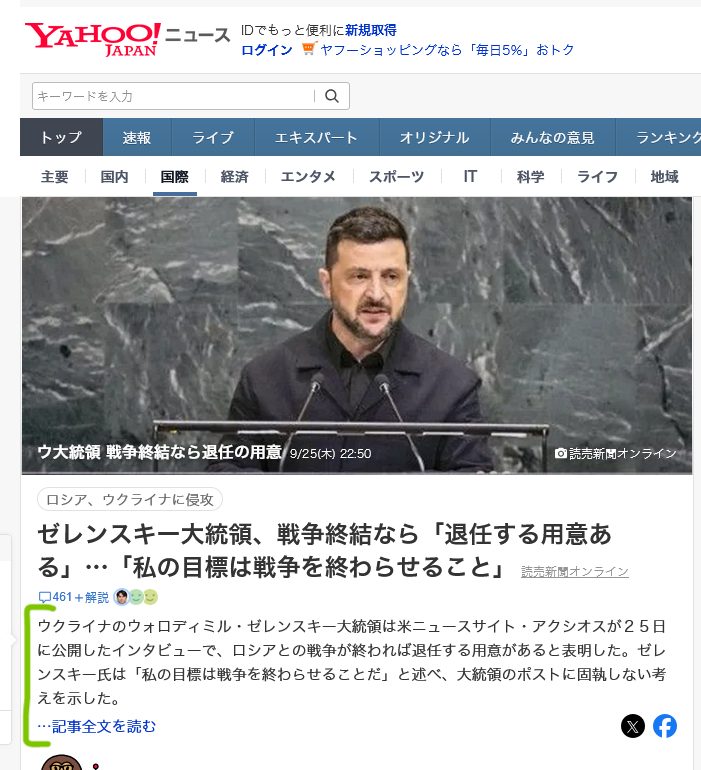Share article on X (Twitter) icon
This screenshot has height=770, width=701.
tap(633, 726)
